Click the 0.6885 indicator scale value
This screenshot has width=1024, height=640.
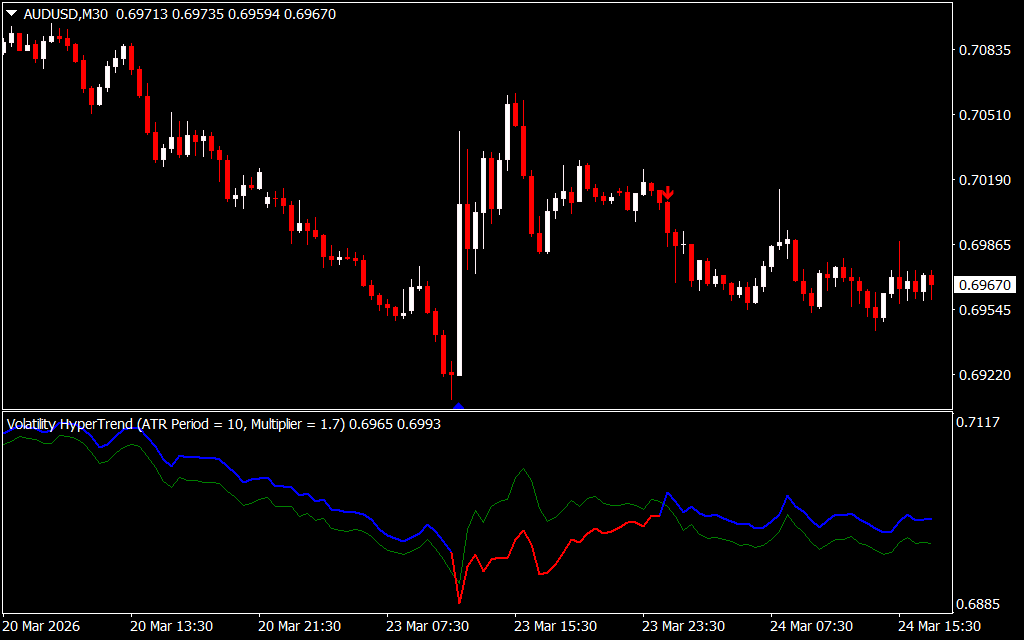click(979, 605)
